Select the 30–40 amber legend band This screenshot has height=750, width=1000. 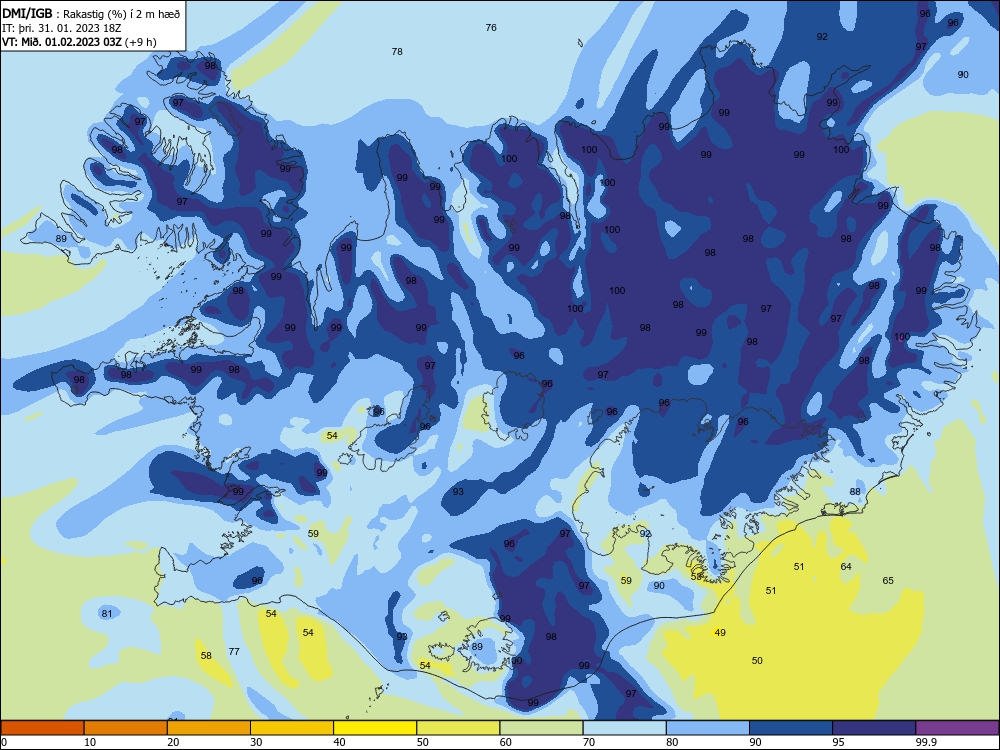[x=292, y=728]
